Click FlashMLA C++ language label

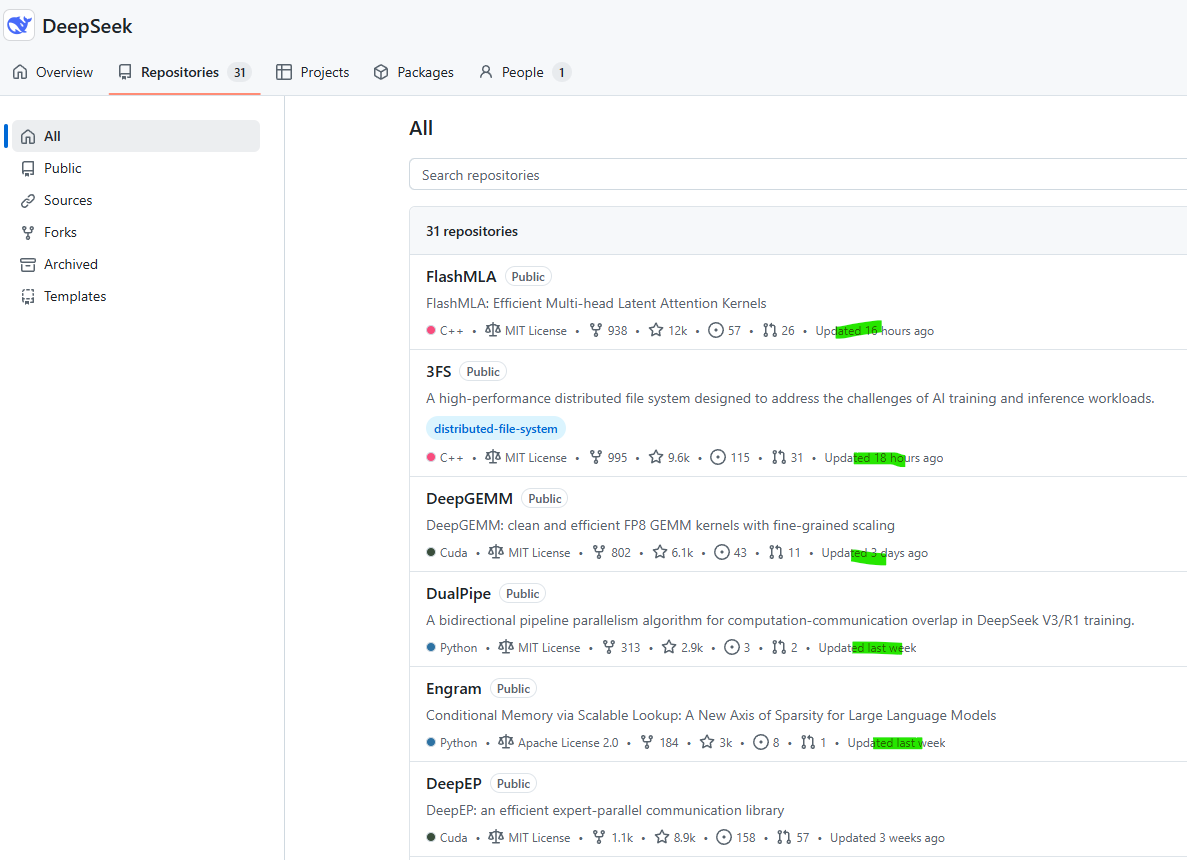tap(445, 331)
